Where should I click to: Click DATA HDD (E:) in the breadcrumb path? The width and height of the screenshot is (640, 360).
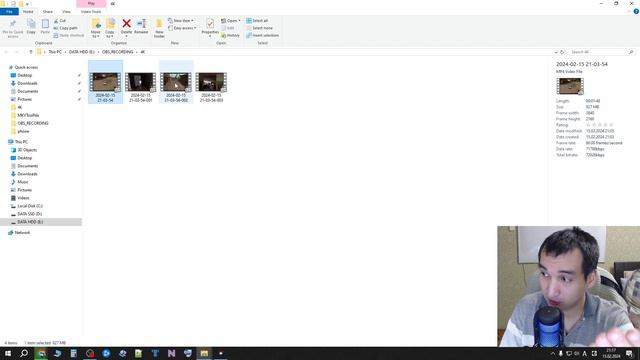click(x=82, y=52)
